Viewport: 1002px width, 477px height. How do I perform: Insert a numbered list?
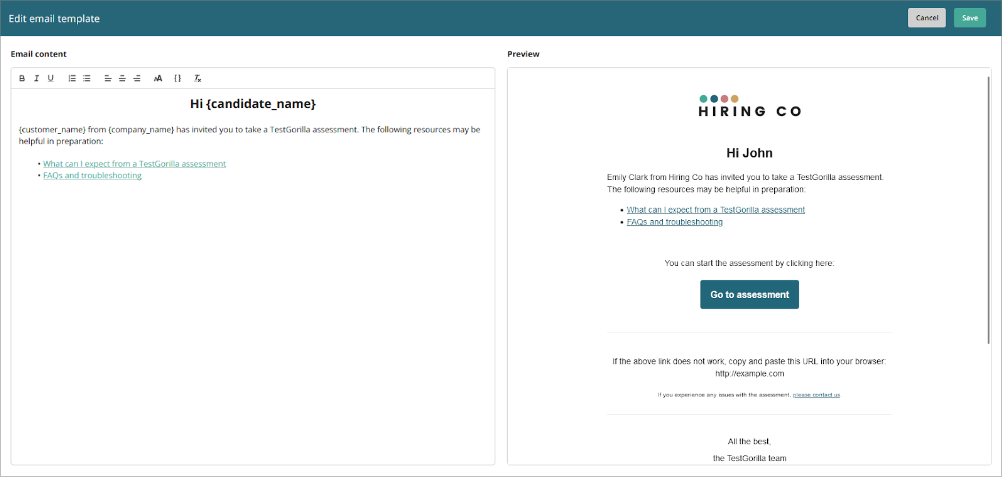(72, 78)
